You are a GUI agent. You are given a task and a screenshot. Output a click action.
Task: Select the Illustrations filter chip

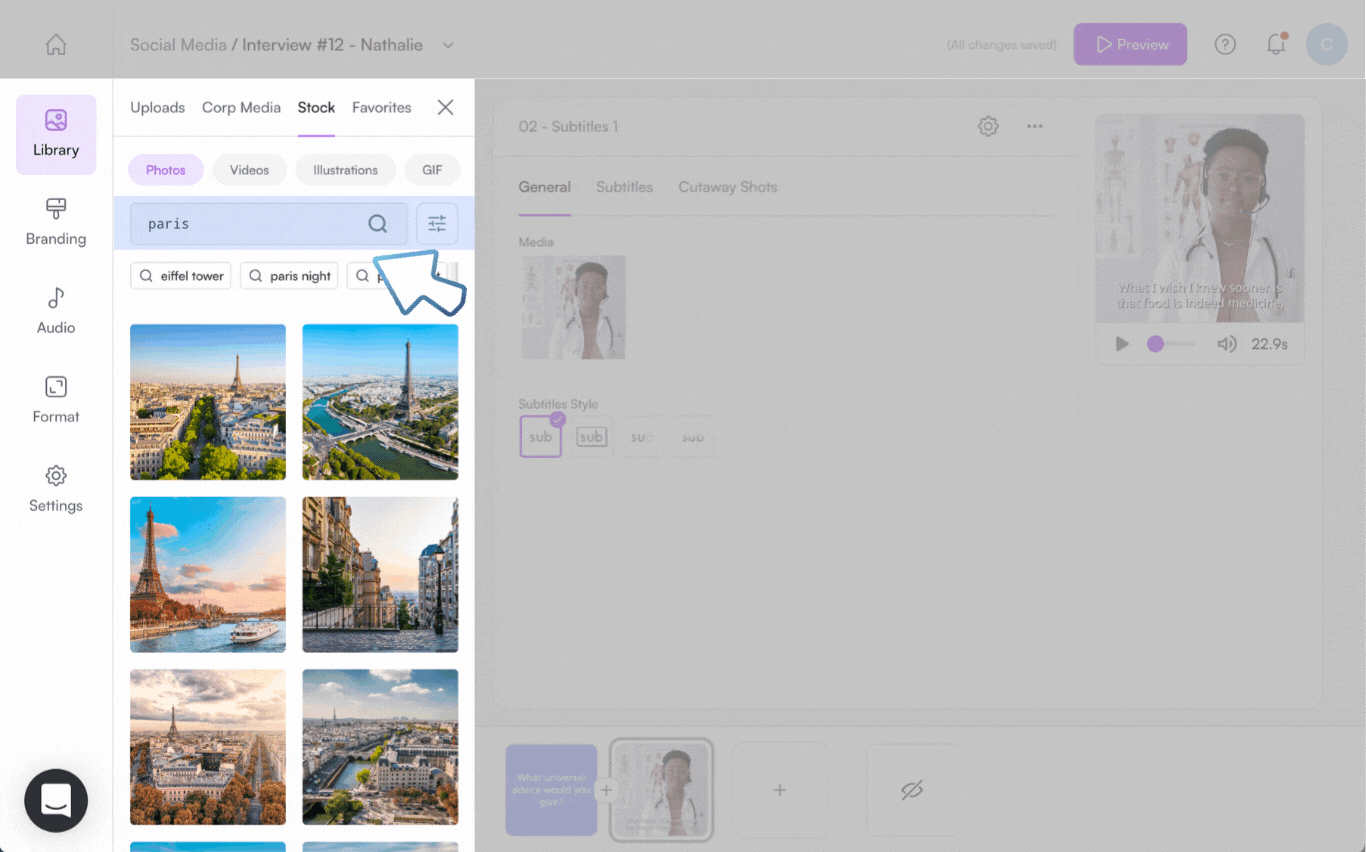[345, 170]
